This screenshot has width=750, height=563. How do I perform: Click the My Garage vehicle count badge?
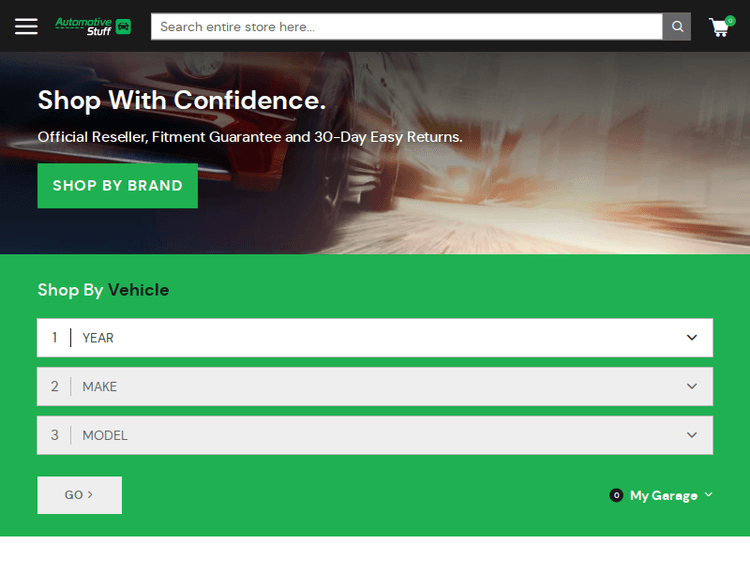616,495
